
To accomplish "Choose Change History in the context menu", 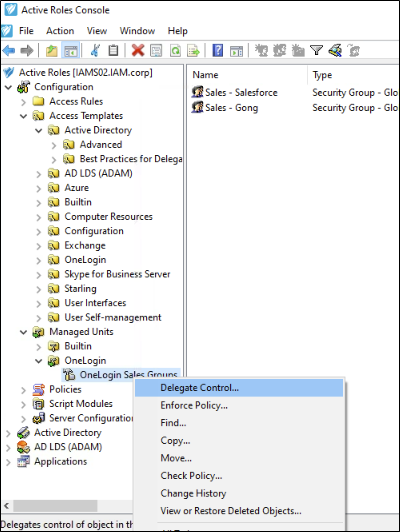I will (x=239, y=494).
